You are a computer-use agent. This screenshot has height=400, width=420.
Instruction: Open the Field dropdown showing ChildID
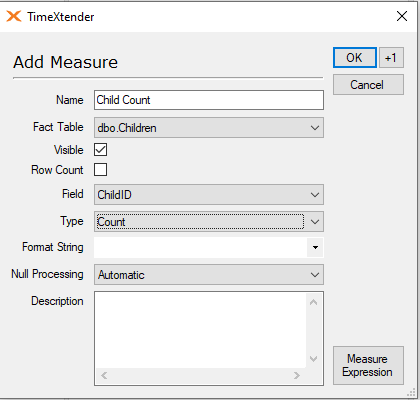point(209,195)
